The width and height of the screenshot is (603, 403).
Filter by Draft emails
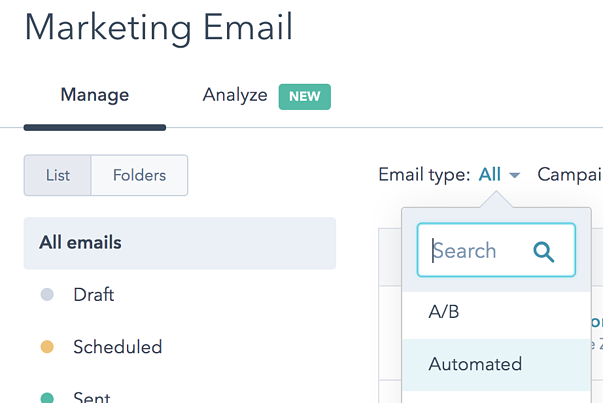pyautogui.click(x=94, y=295)
